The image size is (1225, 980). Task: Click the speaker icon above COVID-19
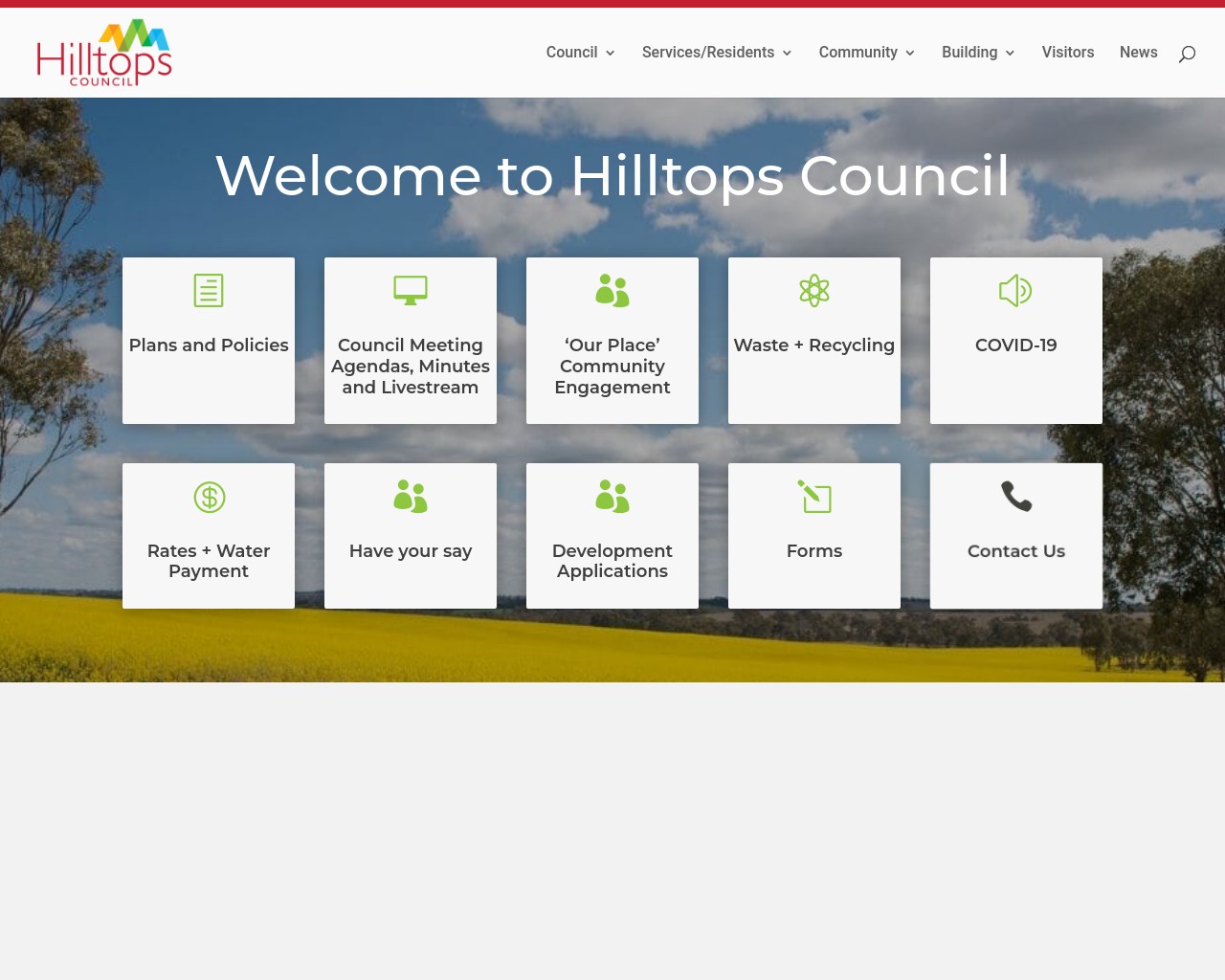pos(1015,290)
